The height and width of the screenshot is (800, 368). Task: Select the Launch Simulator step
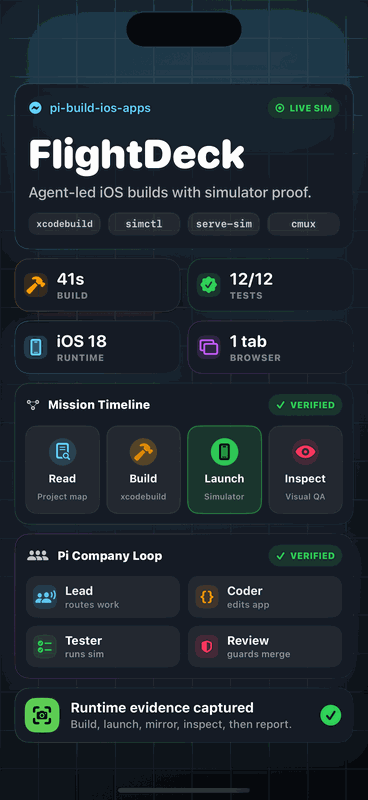point(225,469)
